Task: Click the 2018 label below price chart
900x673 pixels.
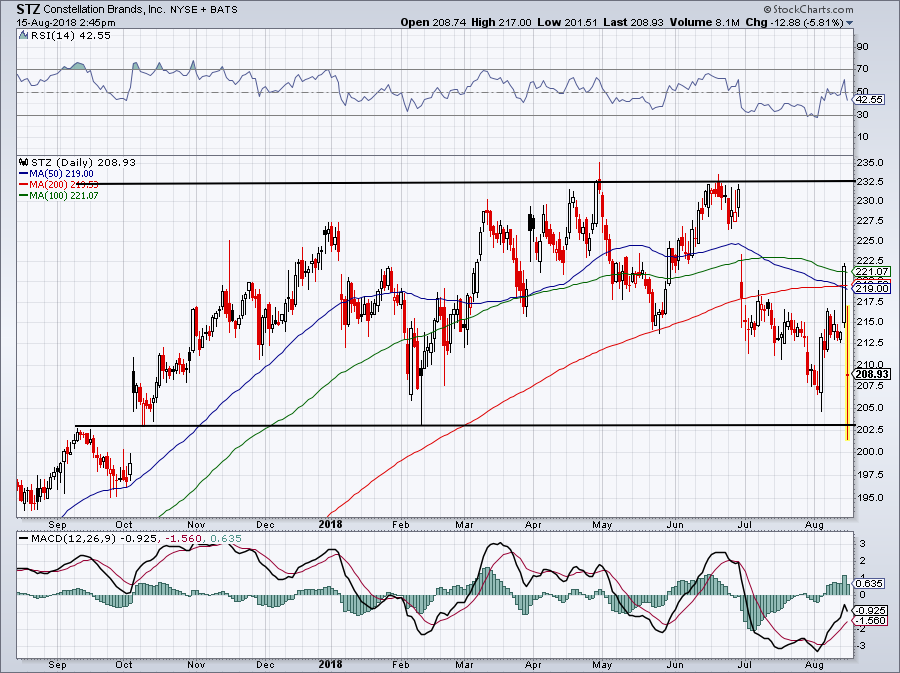Action: click(330, 524)
